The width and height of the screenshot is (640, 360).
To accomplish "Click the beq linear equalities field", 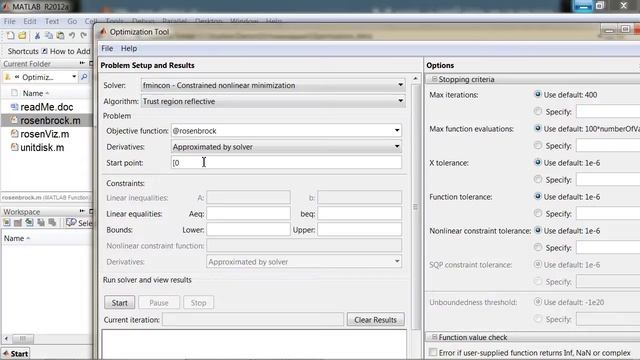I will [360, 213].
